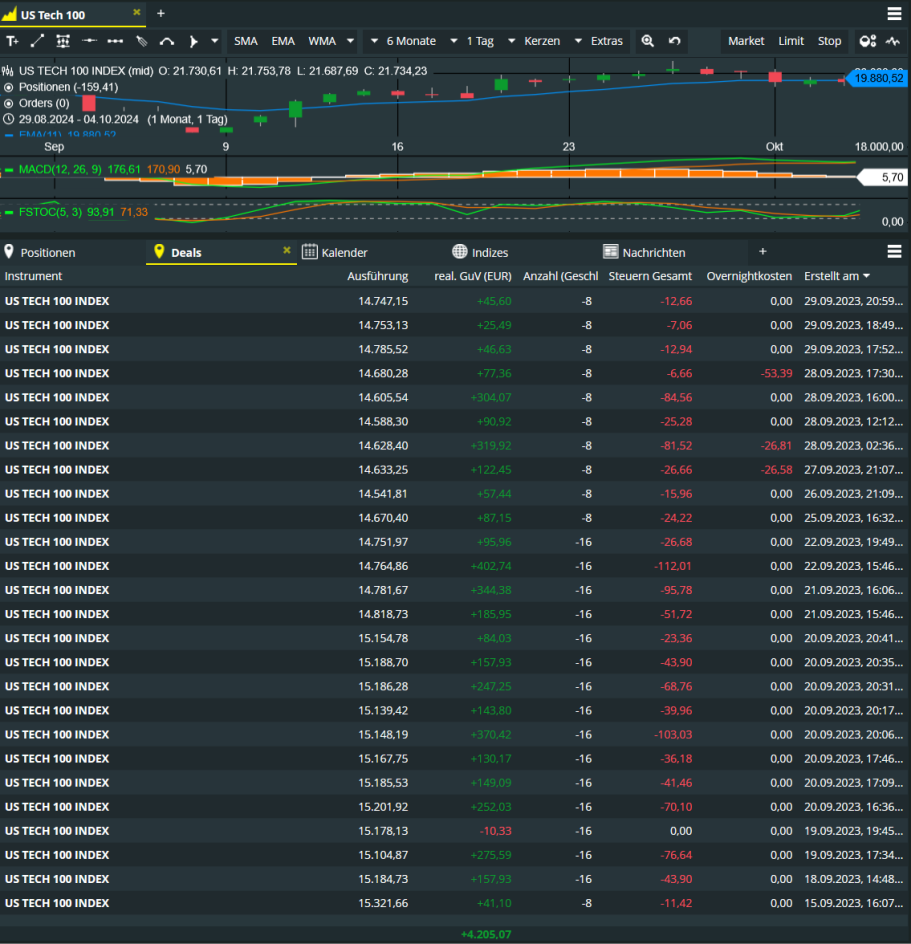Click the chart type icon beside US TECH 100 INDEX

coord(8,71)
